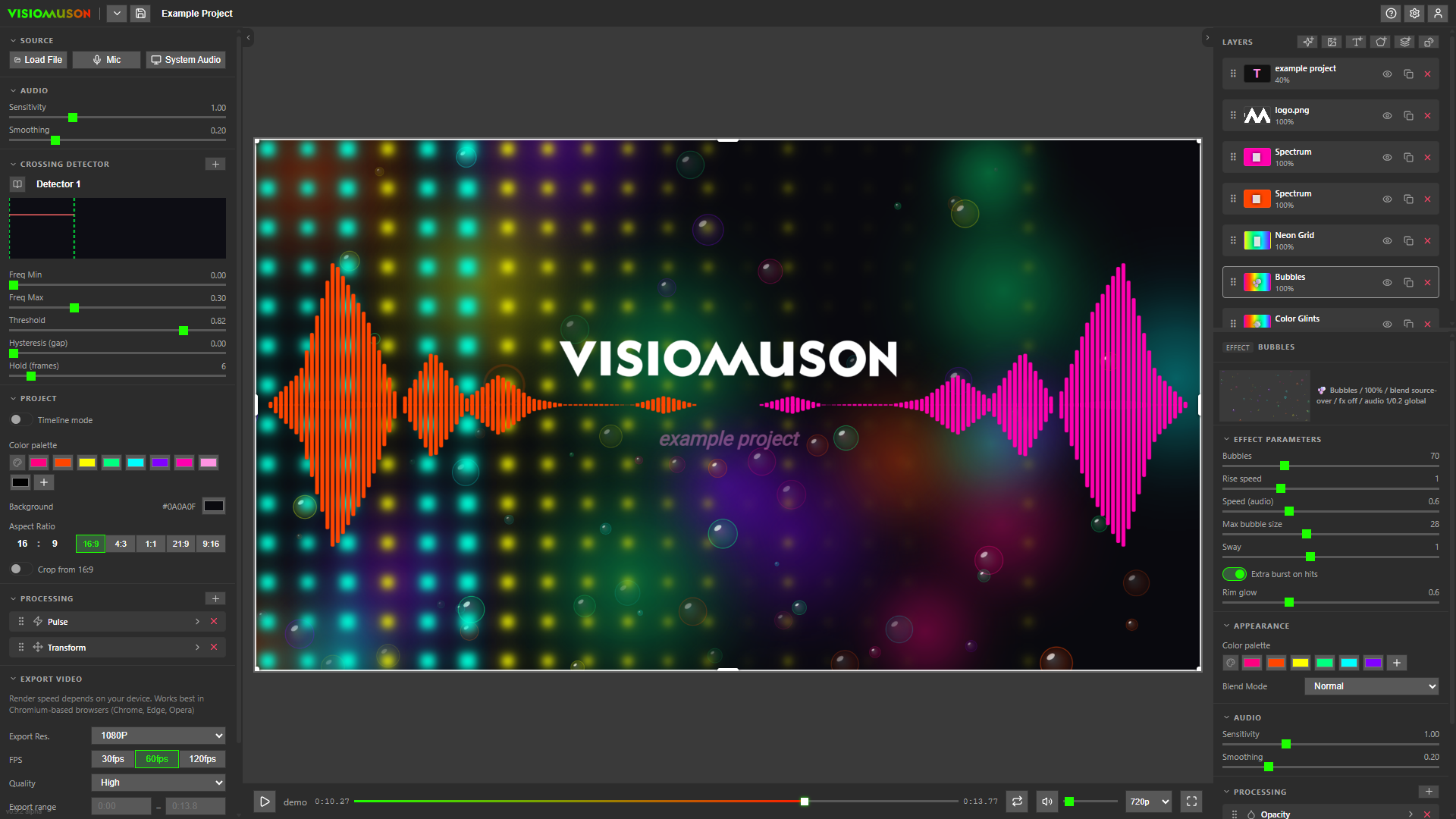Randomize layers with dice icon
Screen dimensions: 1456x819
click(1429, 42)
